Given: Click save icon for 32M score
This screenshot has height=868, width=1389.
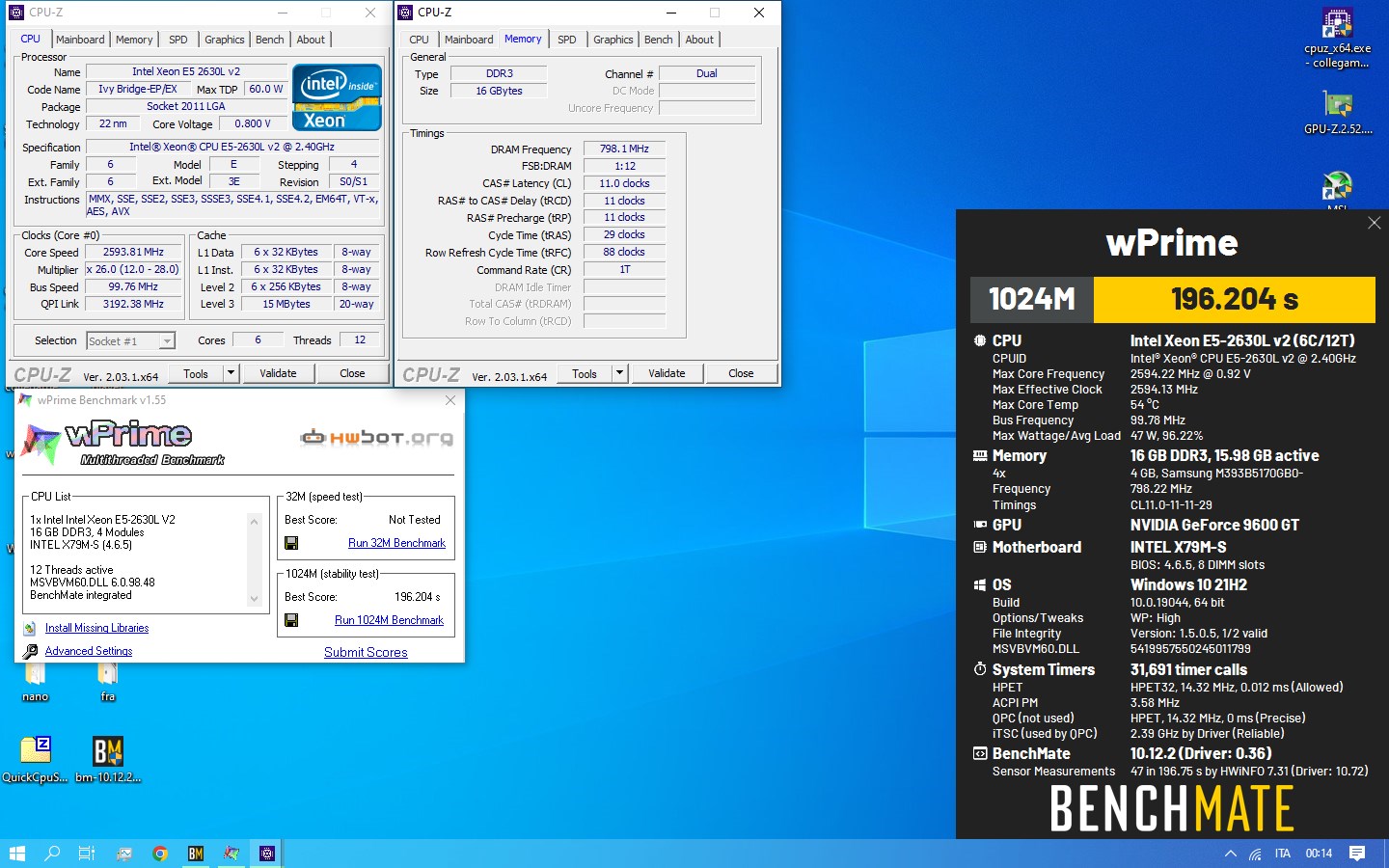Looking at the screenshot, I should 291,543.
